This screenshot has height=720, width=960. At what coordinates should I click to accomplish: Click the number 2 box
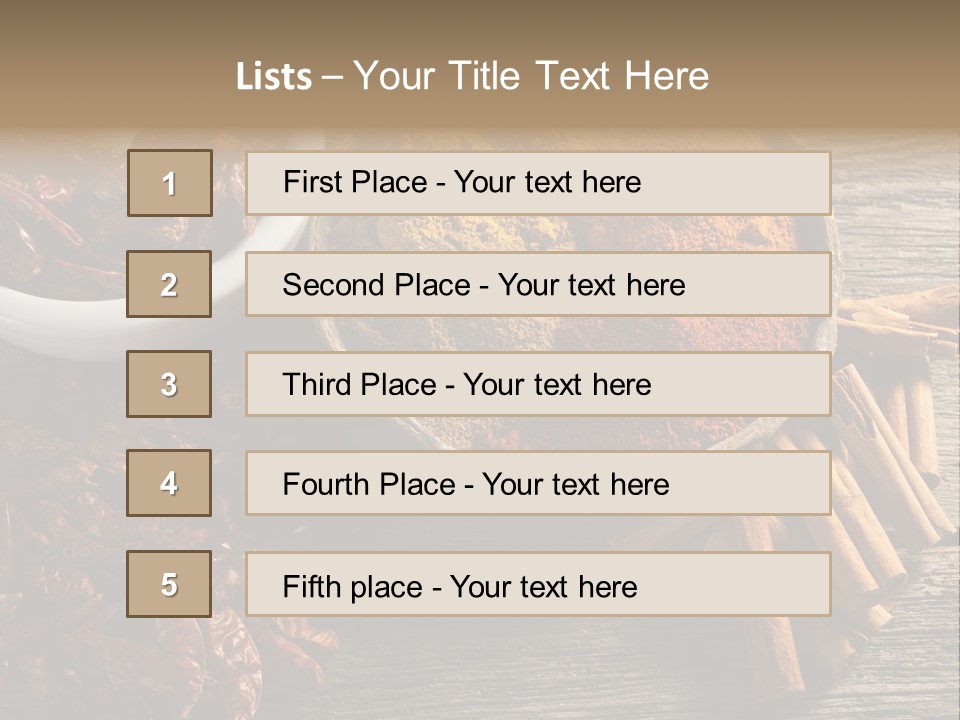pos(169,284)
